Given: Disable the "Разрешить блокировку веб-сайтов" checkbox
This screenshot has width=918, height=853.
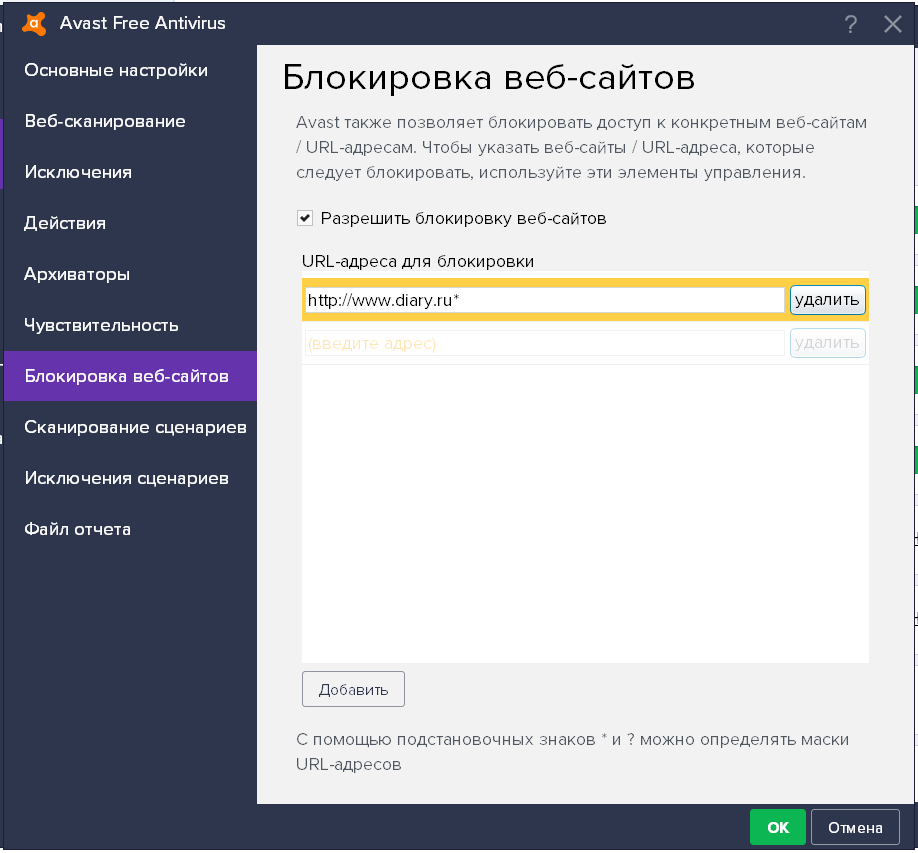Looking at the screenshot, I should click(306, 217).
